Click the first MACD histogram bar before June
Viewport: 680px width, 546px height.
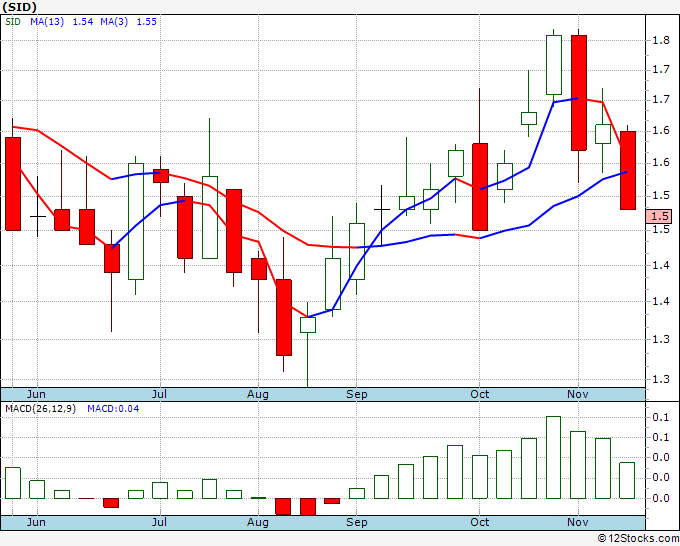pyautogui.click(x=13, y=483)
